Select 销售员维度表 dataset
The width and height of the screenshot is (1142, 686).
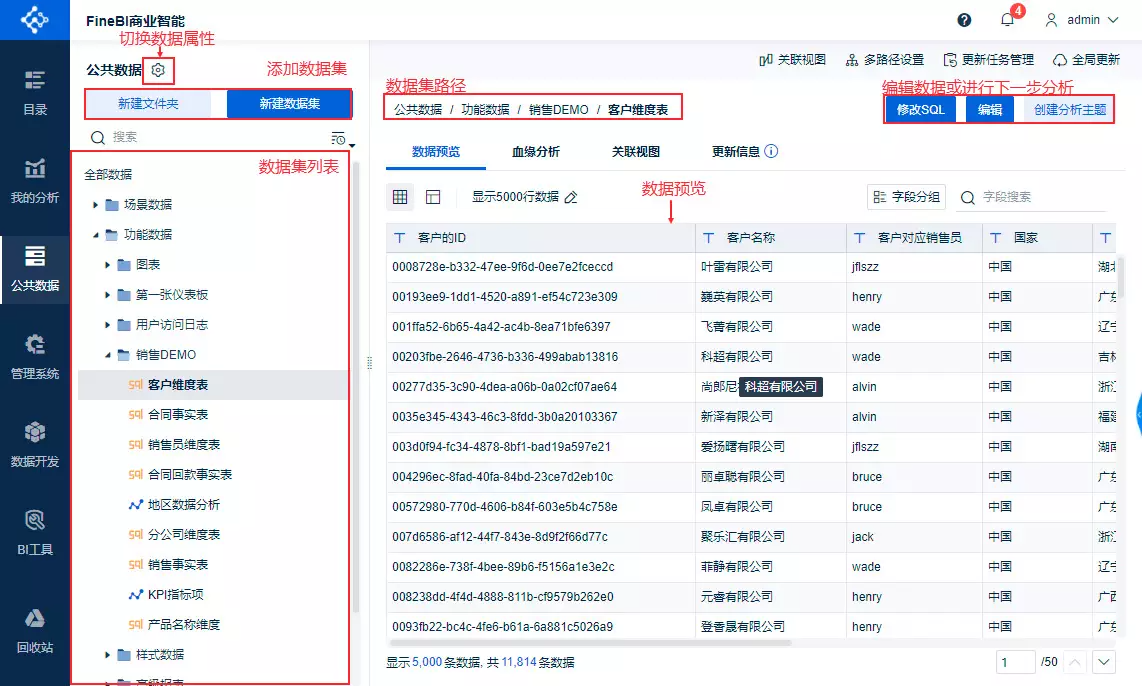click(x=213, y=445)
